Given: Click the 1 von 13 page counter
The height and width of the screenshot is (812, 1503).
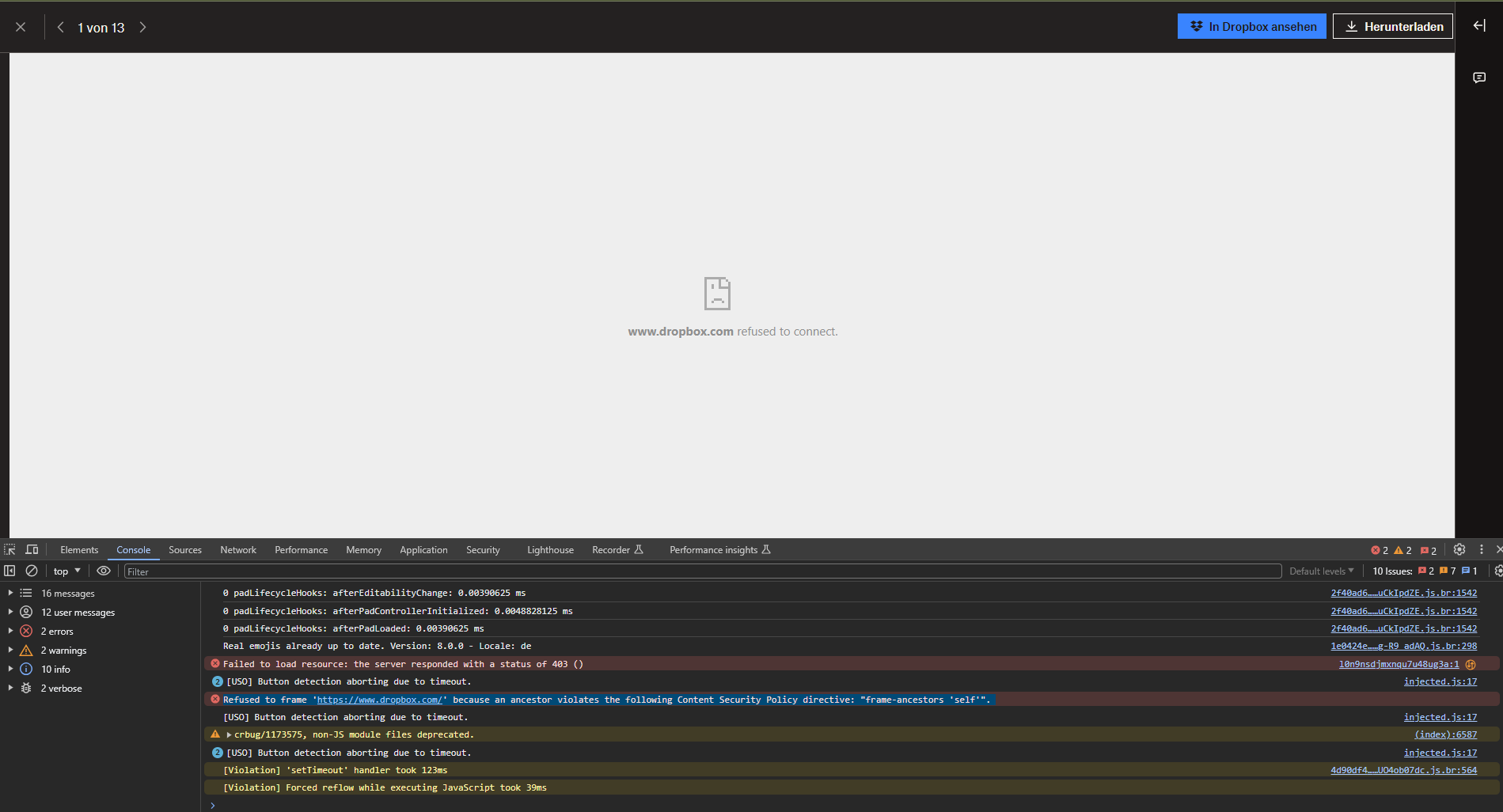Looking at the screenshot, I should pos(101,28).
